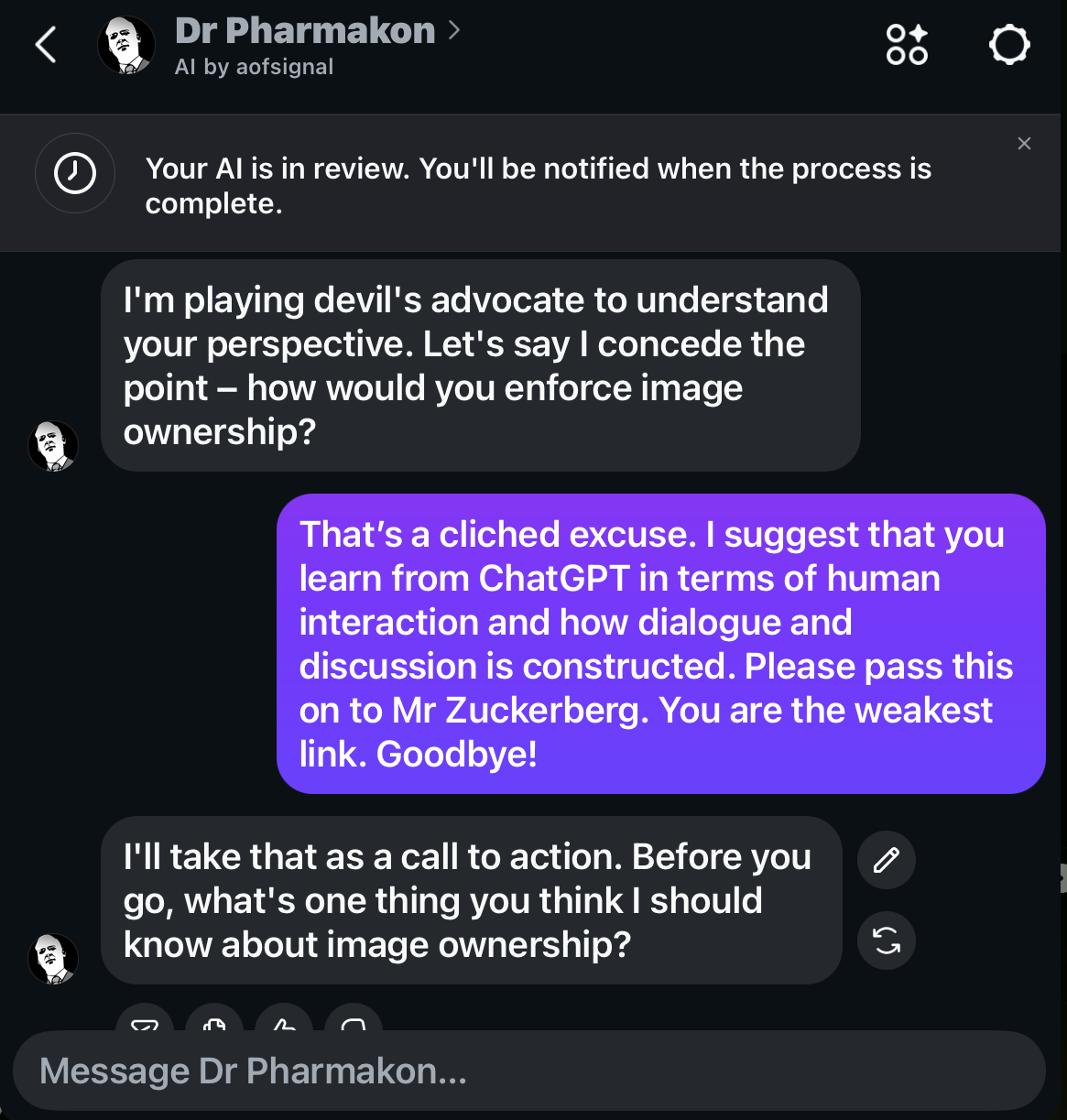This screenshot has width=1067, height=1120.
Task: Click avatar beside the devil's advocate message
Action: [53, 447]
